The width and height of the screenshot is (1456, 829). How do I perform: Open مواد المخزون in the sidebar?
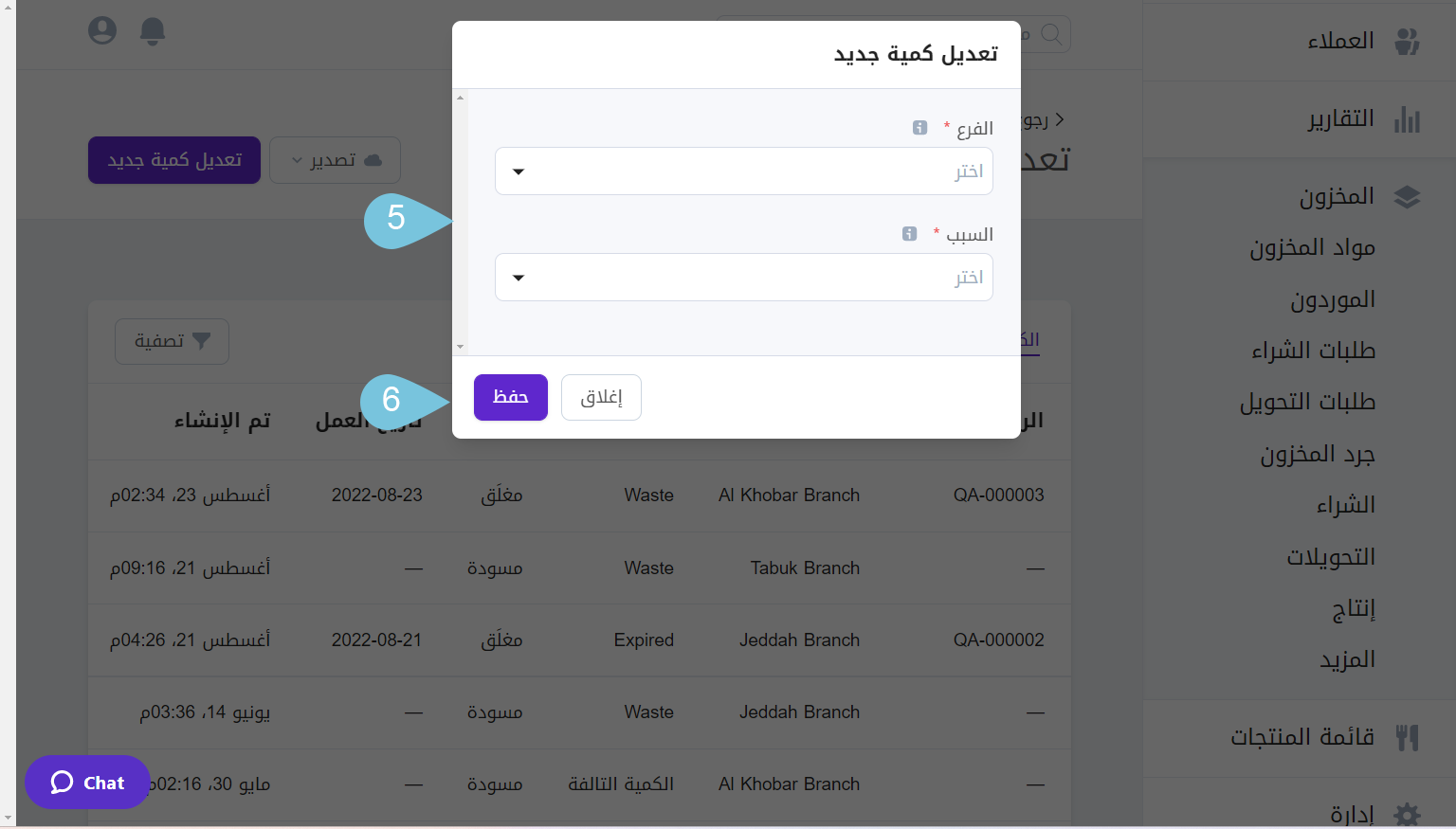(1312, 248)
